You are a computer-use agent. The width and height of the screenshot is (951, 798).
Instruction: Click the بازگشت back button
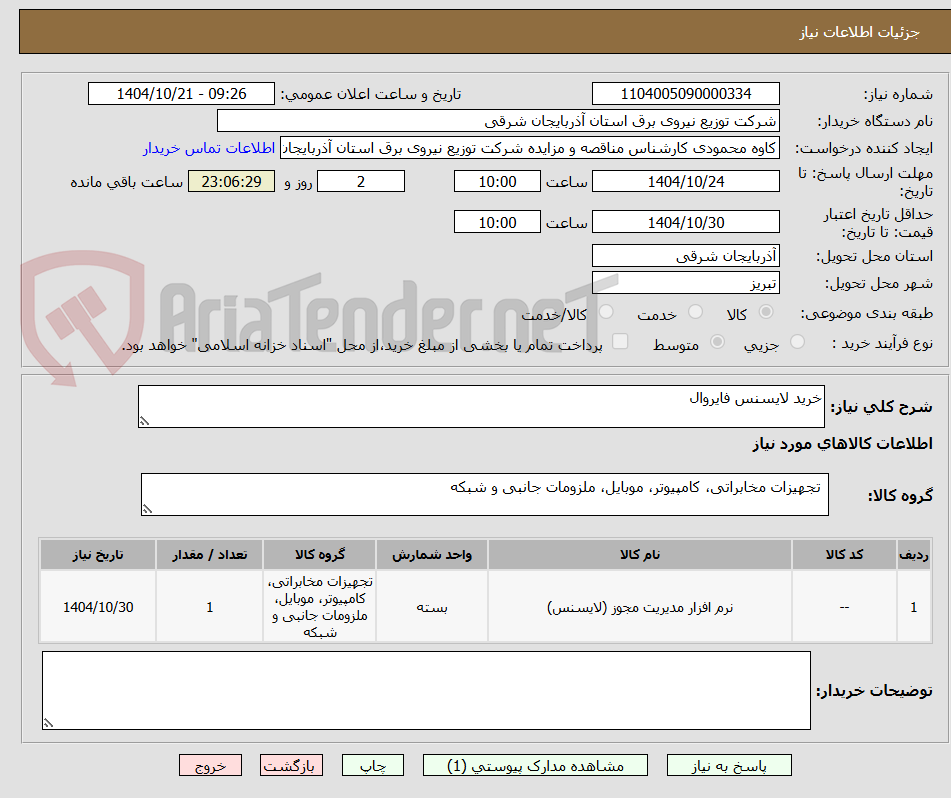click(291, 765)
